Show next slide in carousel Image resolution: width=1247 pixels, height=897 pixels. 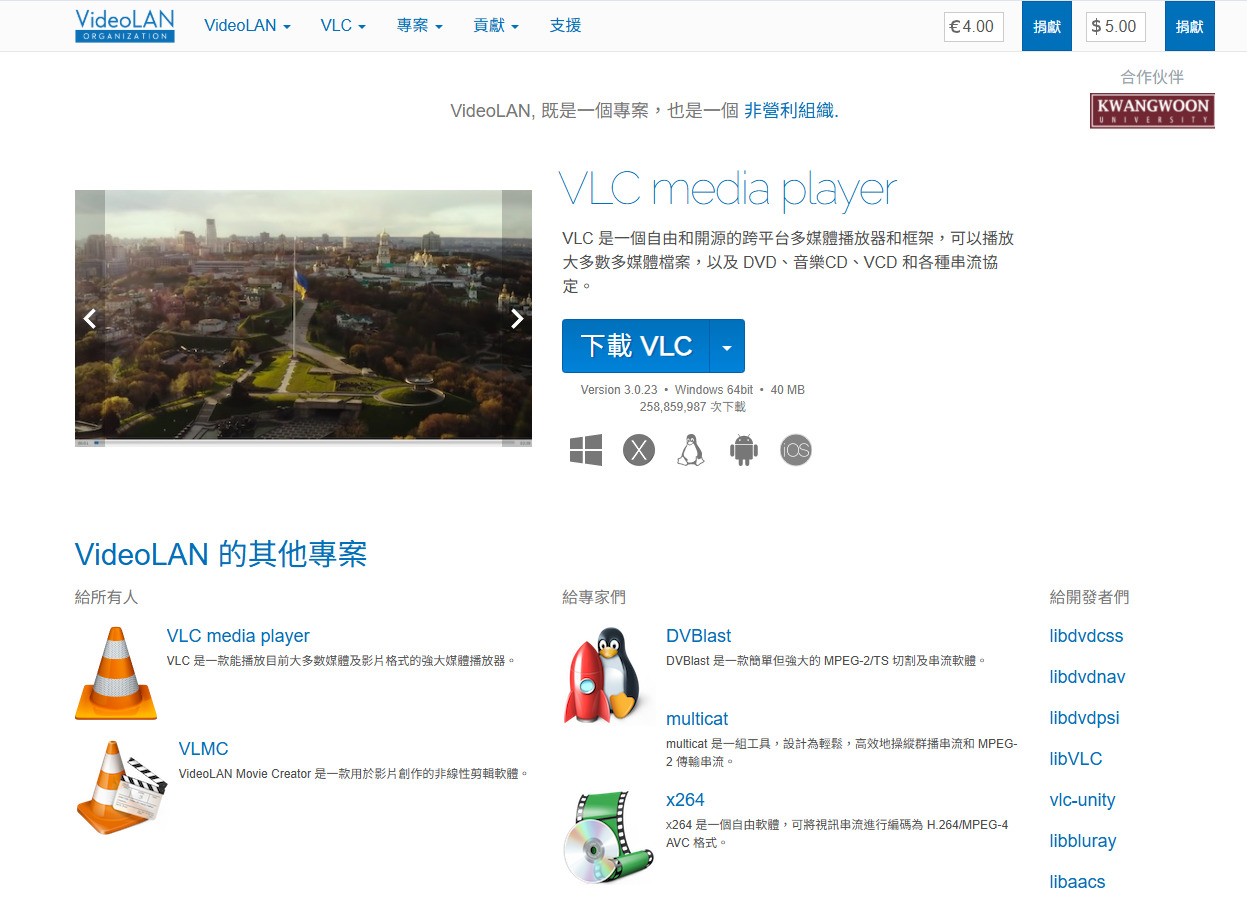coord(517,319)
